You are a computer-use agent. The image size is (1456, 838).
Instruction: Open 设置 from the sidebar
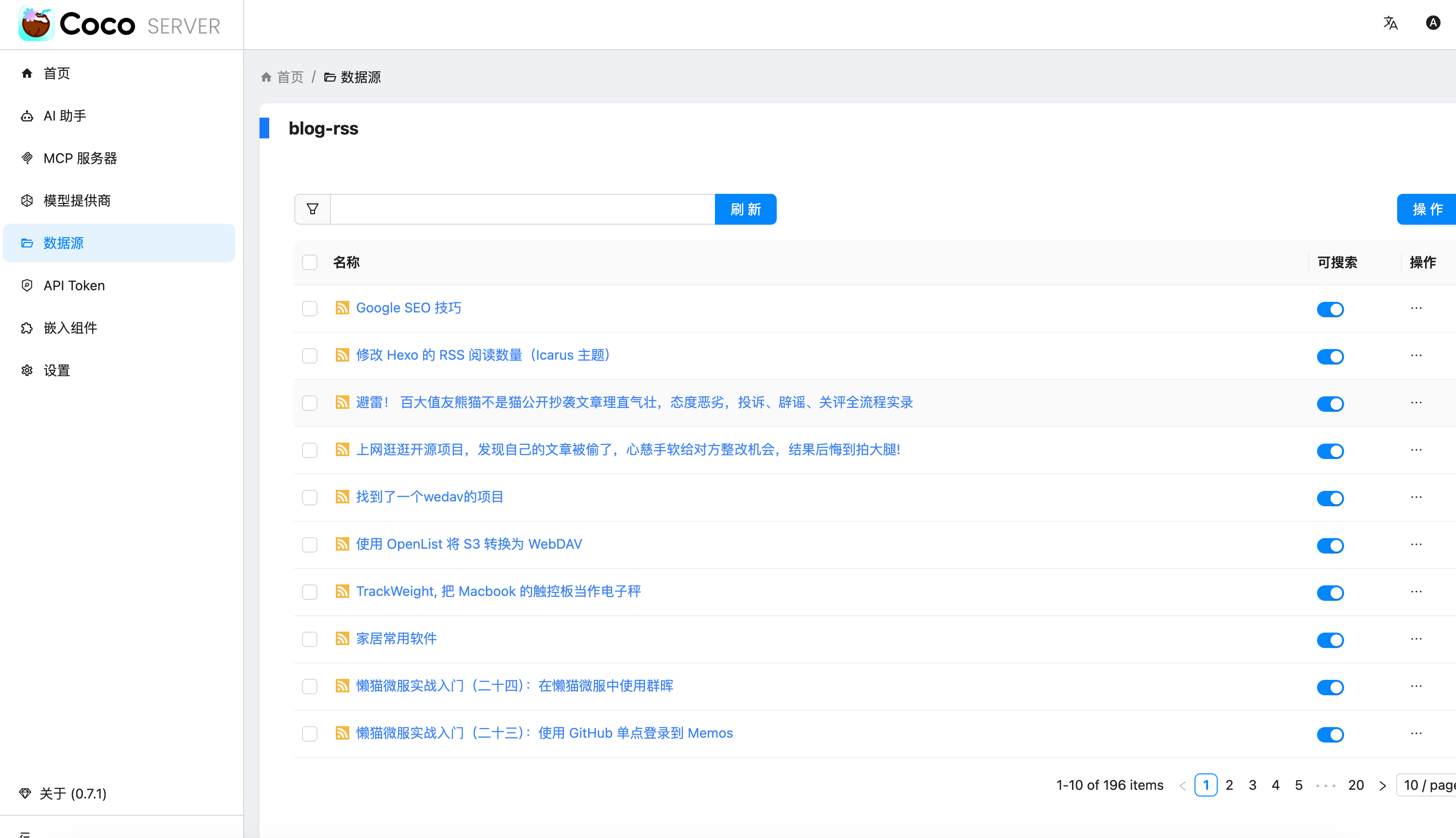tap(57, 370)
